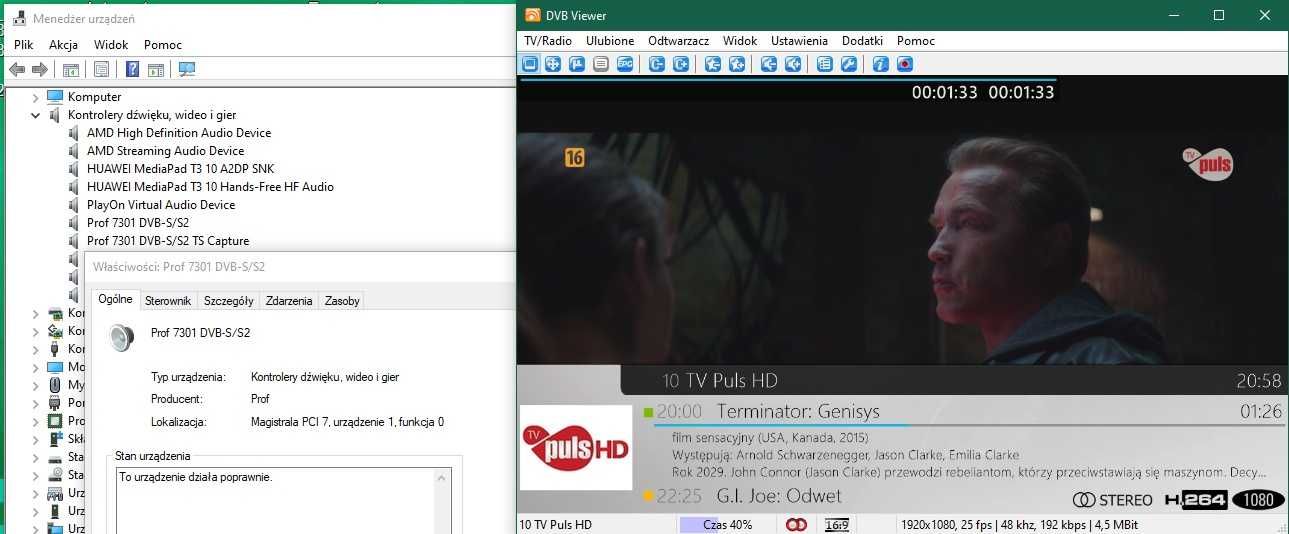Screen dimensions: 1289x534
Task: Click show/hide console tree icon in Device Manager
Action: (71, 69)
